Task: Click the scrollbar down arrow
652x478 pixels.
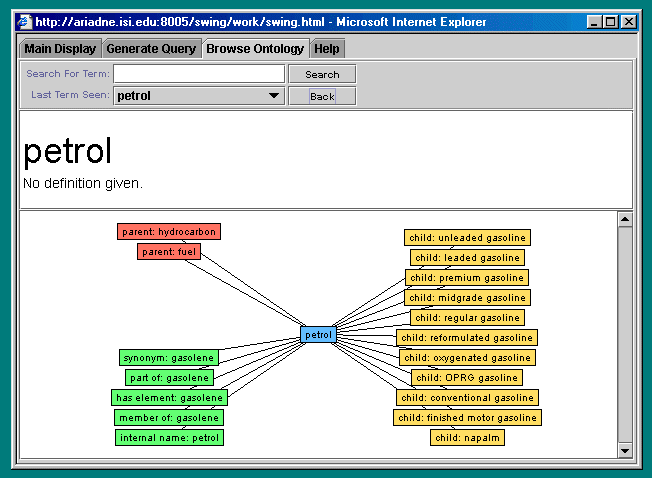Action: pos(625,451)
